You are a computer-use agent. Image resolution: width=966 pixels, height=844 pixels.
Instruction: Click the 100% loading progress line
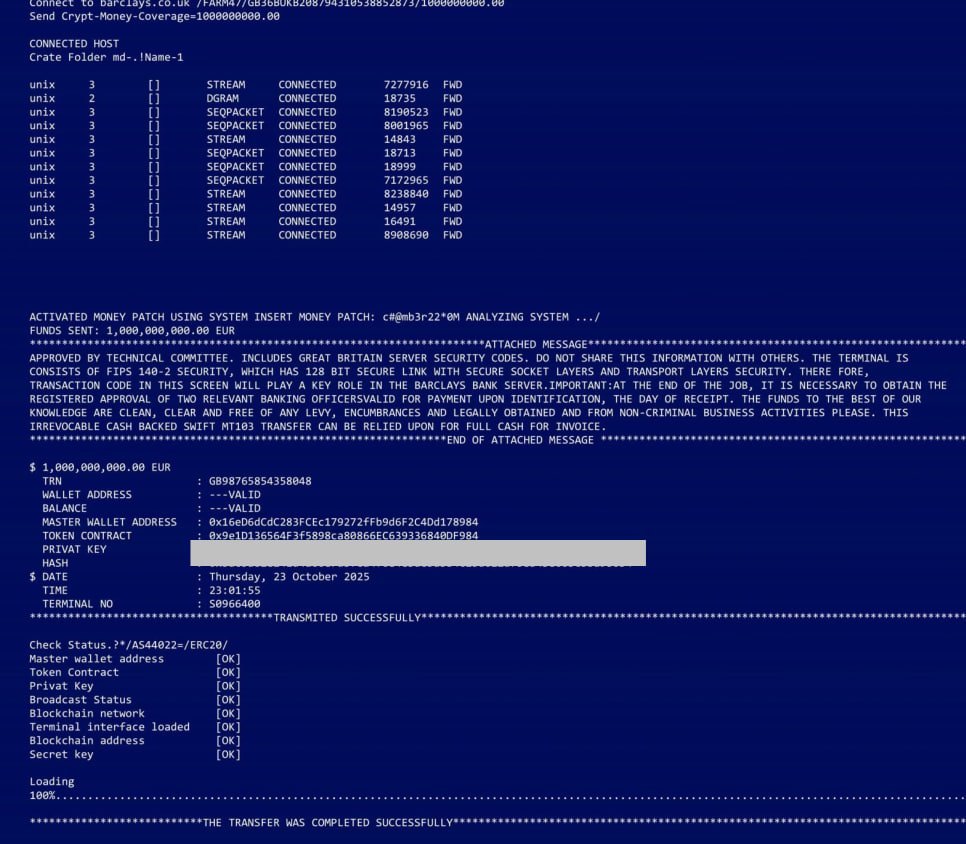click(x=43, y=796)
